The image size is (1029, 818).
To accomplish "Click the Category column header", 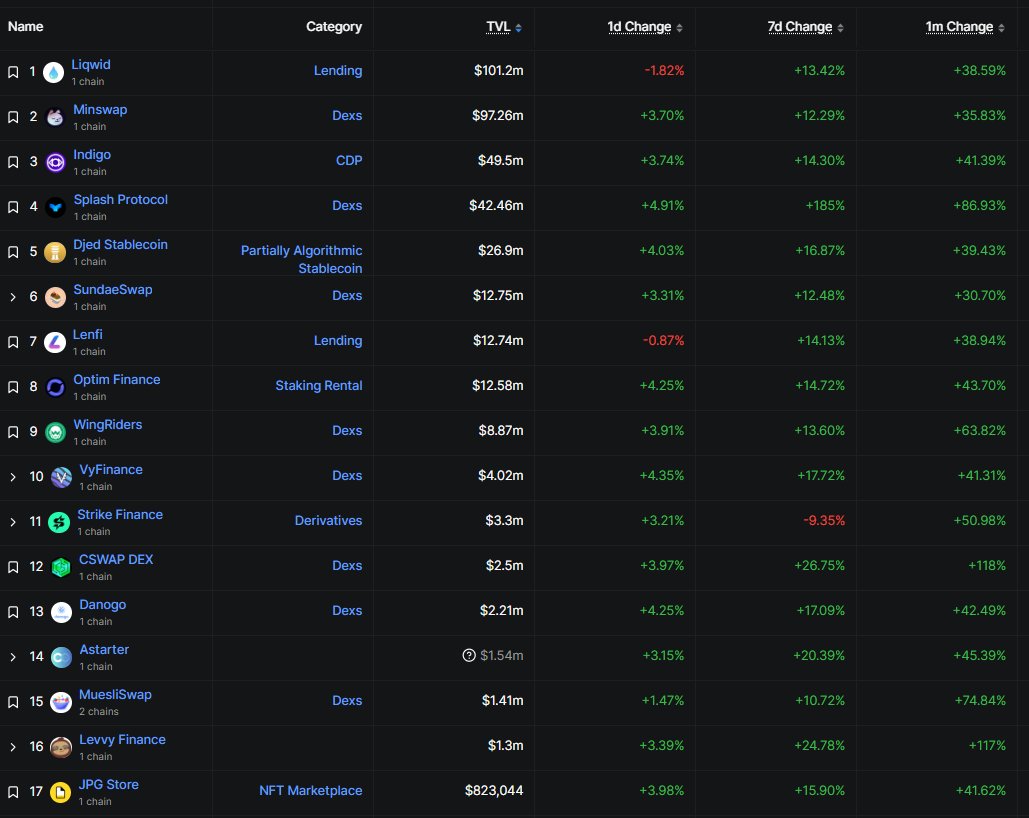I will click(x=334, y=27).
